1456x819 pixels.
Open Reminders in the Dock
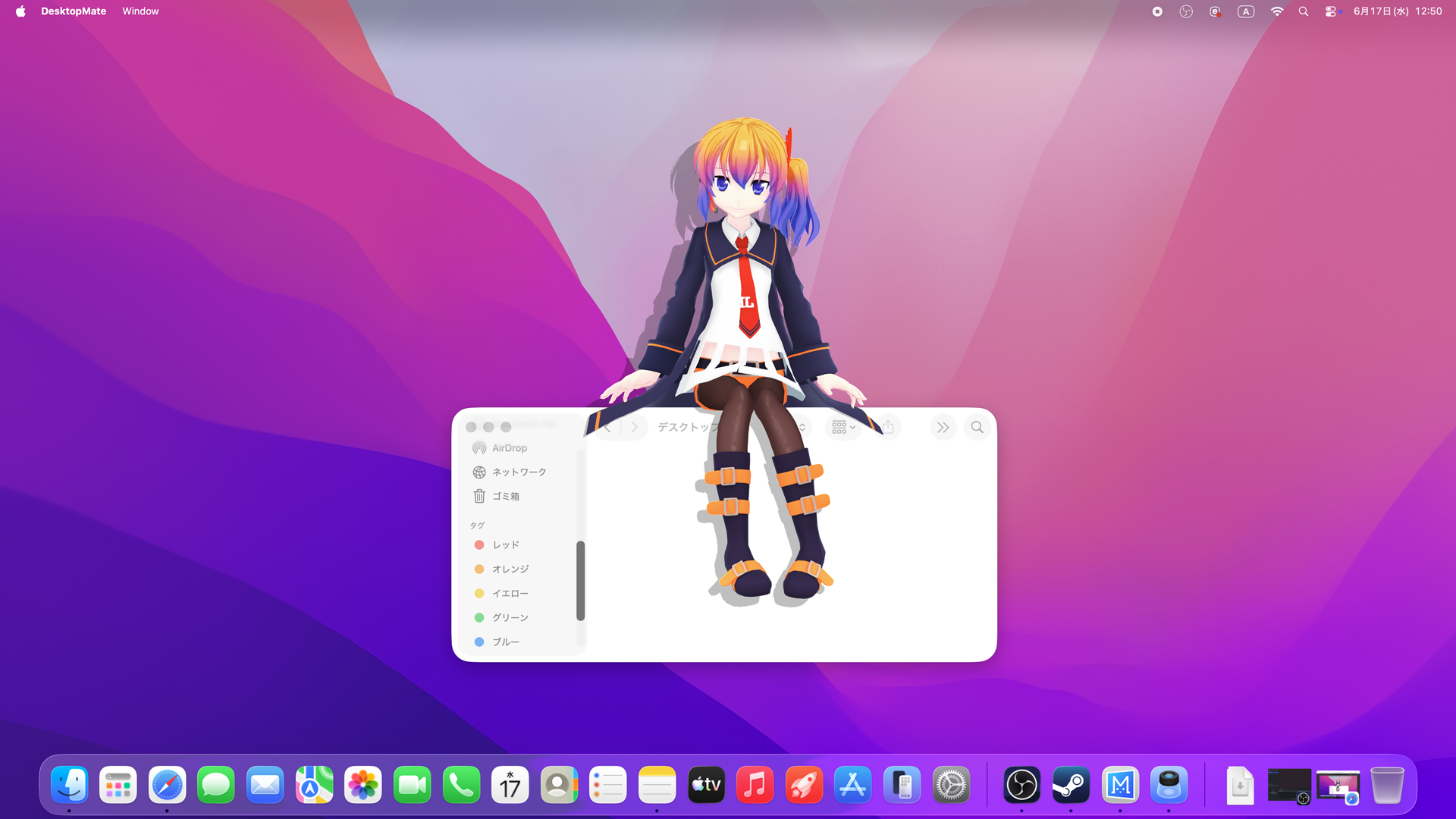(x=608, y=785)
